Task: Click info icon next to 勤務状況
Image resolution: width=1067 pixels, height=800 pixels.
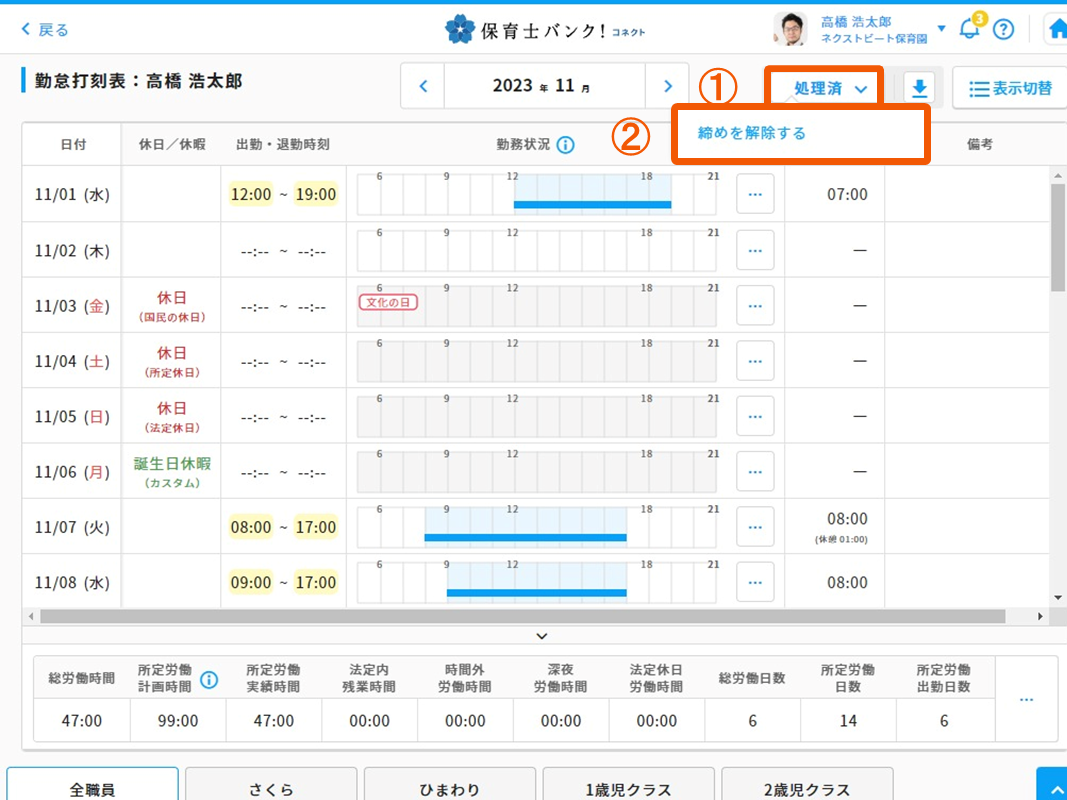Action: pos(565,145)
